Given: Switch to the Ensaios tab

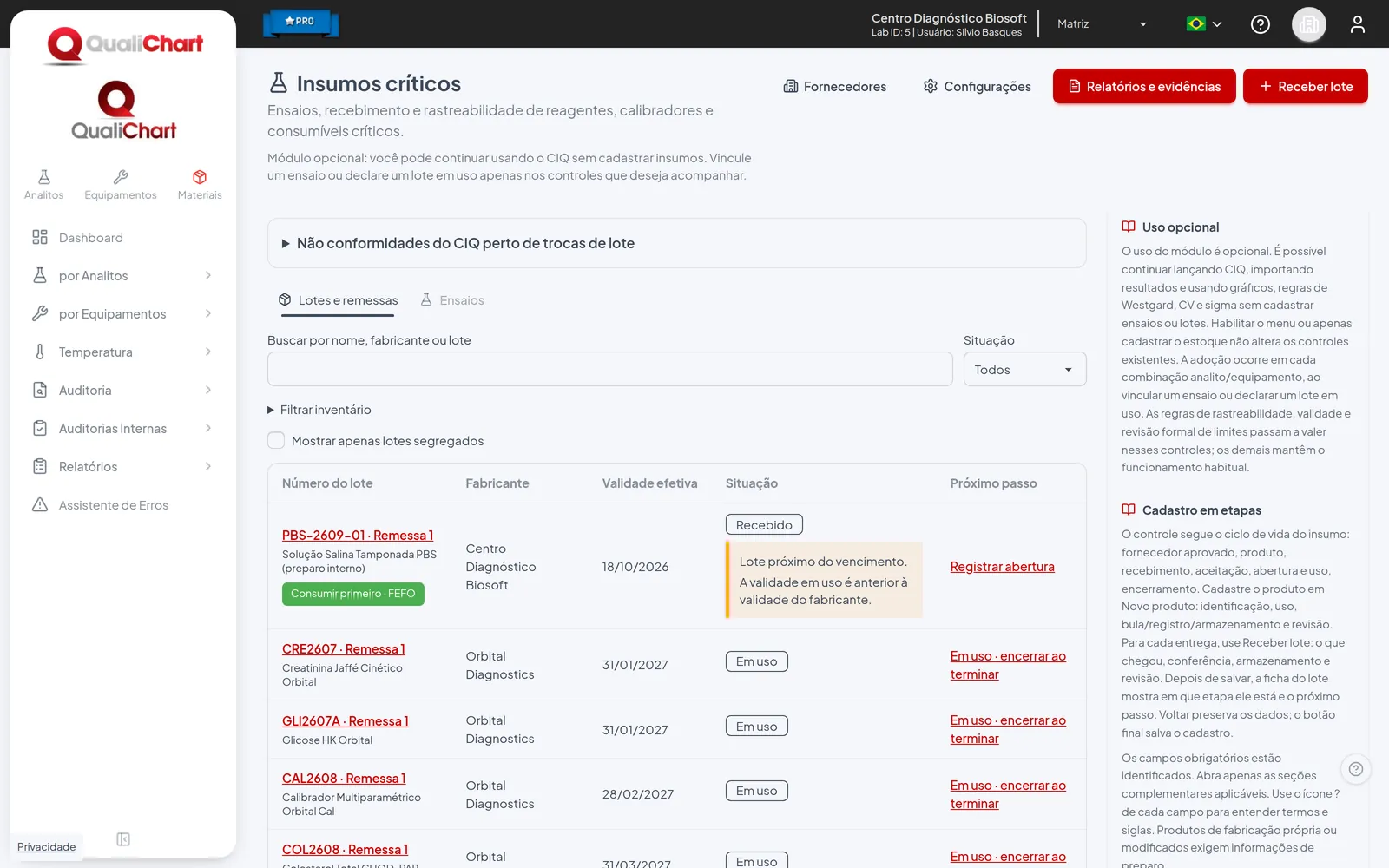Looking at the screenshot, I should [x=452, y=300].
